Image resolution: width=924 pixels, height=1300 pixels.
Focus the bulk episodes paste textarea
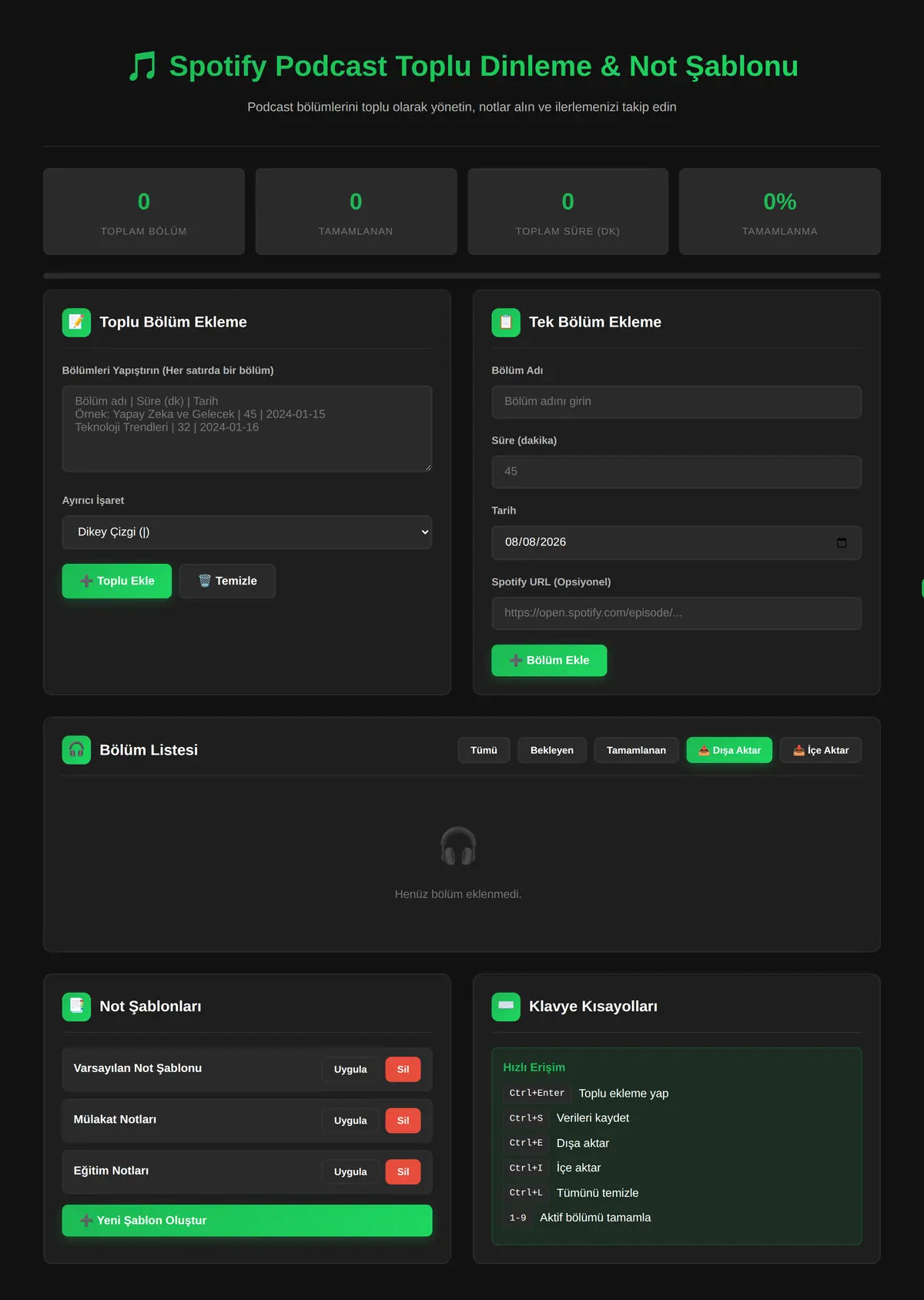pos(247,429)
